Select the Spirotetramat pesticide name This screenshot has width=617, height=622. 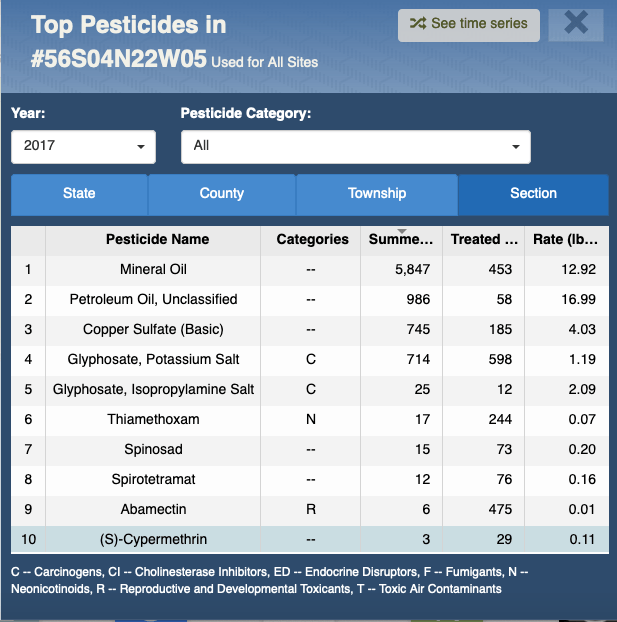(x=153, y=480)
